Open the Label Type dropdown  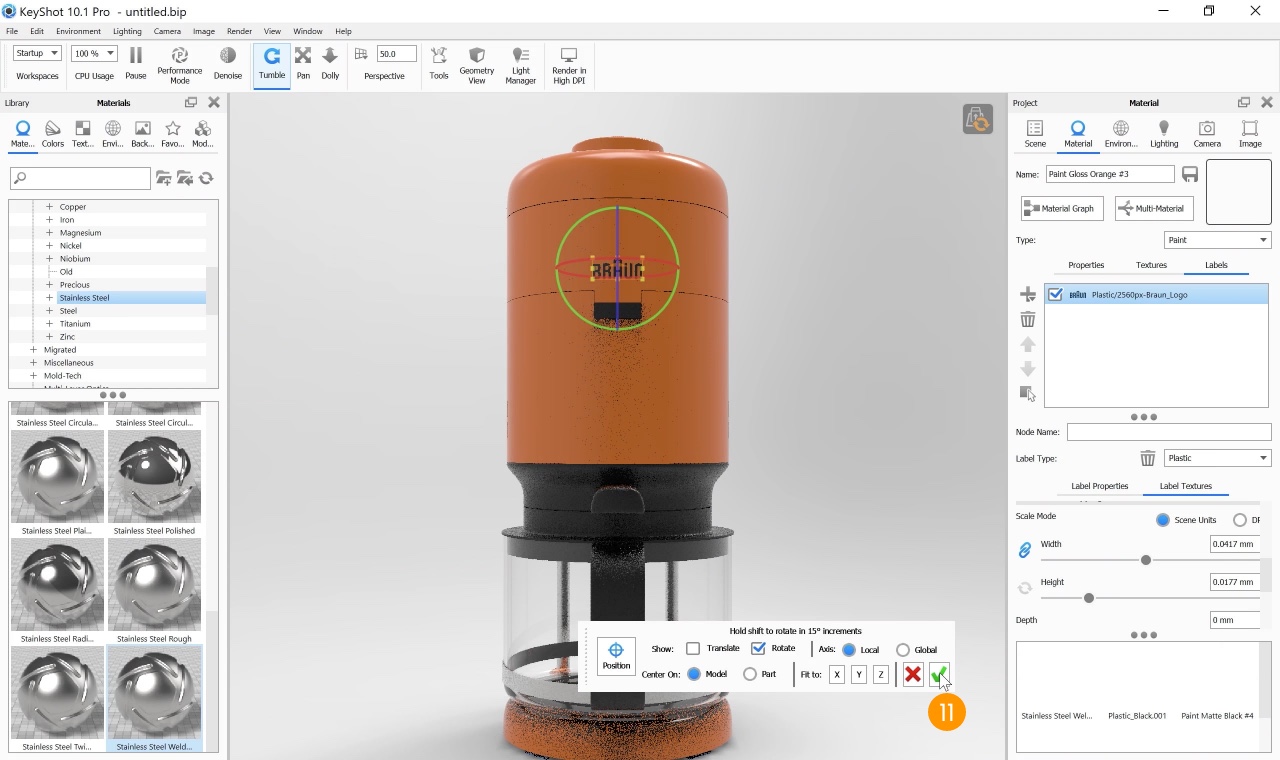pyautogui.click(x=1217, y=458)
